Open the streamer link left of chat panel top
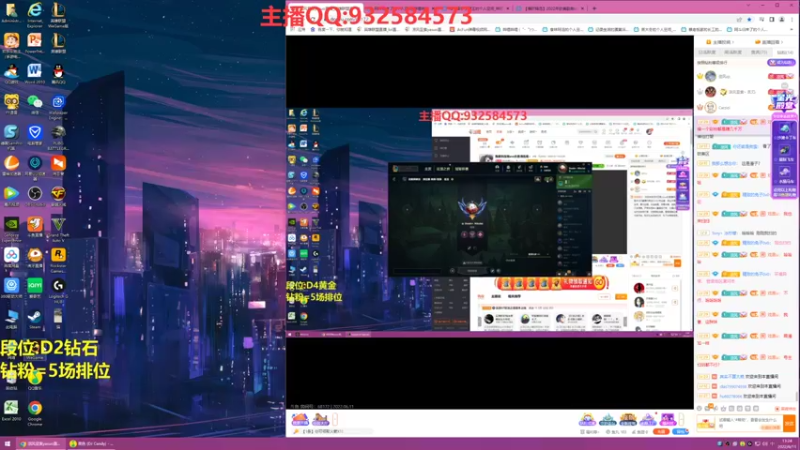The width and height of the screenshot is (800, 450). coord(721,42)
